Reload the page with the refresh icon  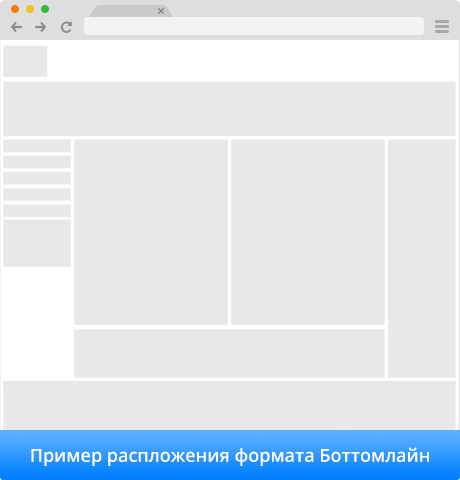pos(66,27)
